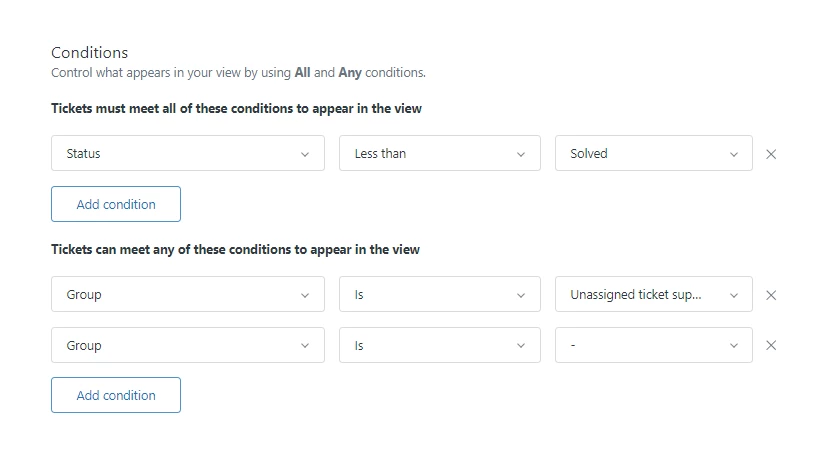Click the chevron arrow on the Less than operator

(x=521, y=154)
